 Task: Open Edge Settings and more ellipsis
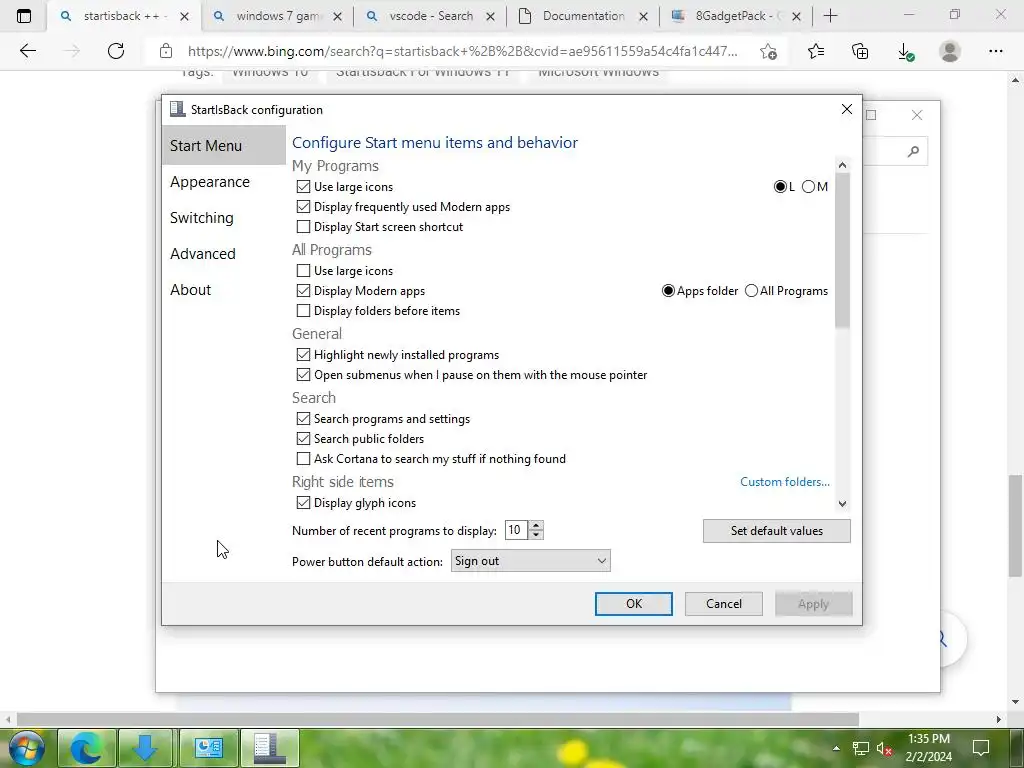click(995, 51)
